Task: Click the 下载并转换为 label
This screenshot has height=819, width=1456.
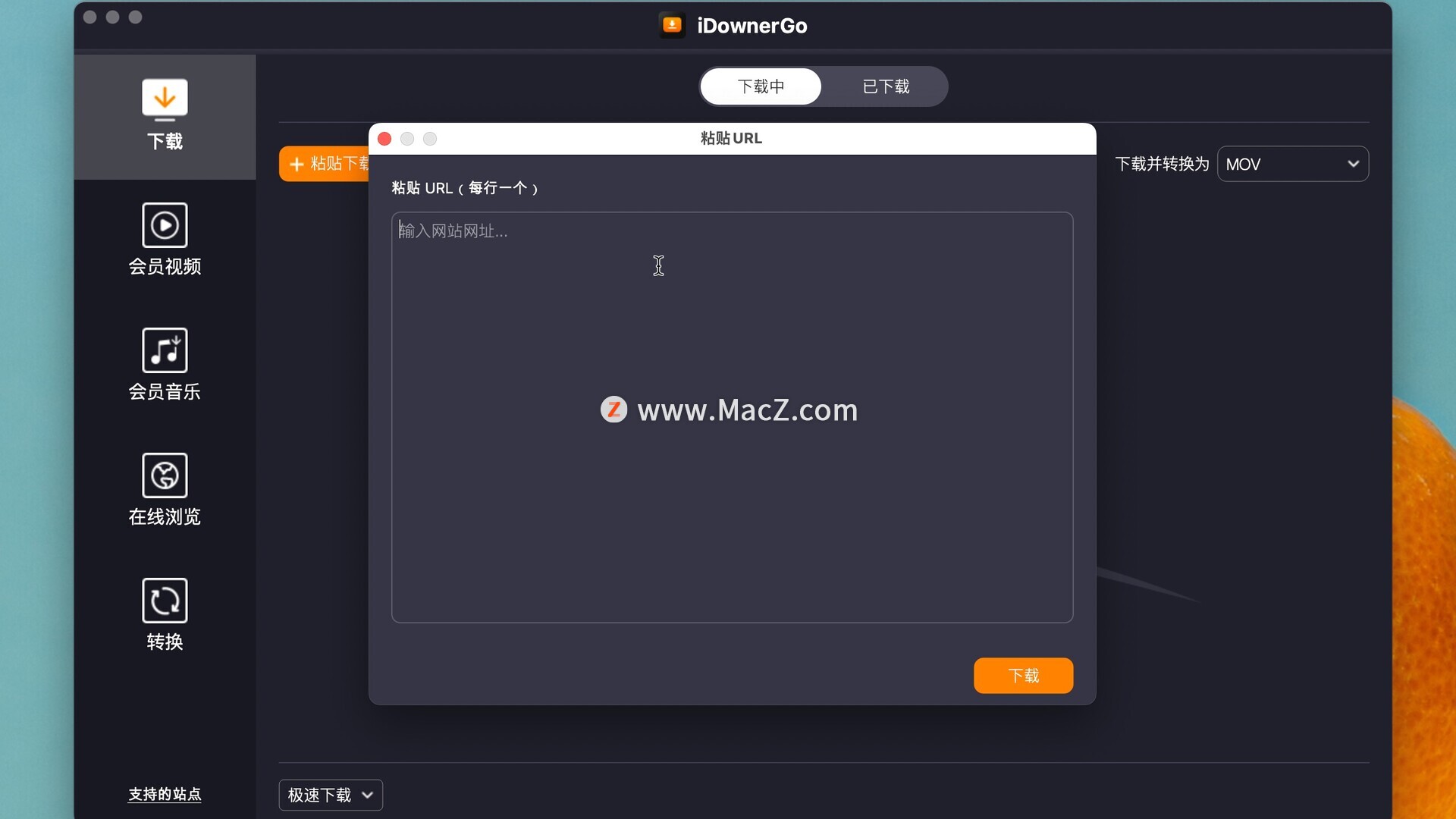Action: tap(1162, 164)
